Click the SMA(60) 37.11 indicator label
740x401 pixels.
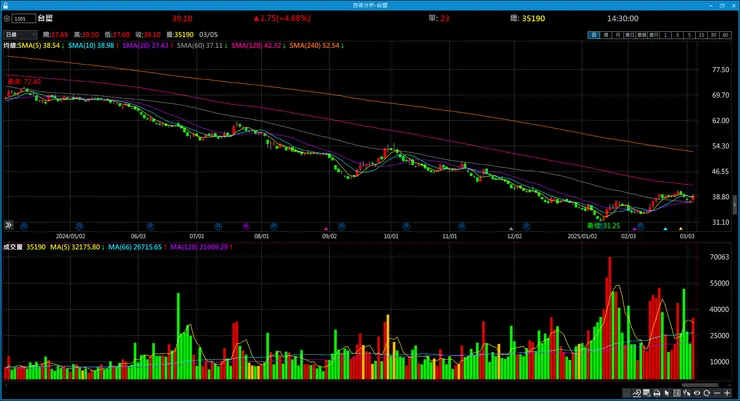pos(202,46)
